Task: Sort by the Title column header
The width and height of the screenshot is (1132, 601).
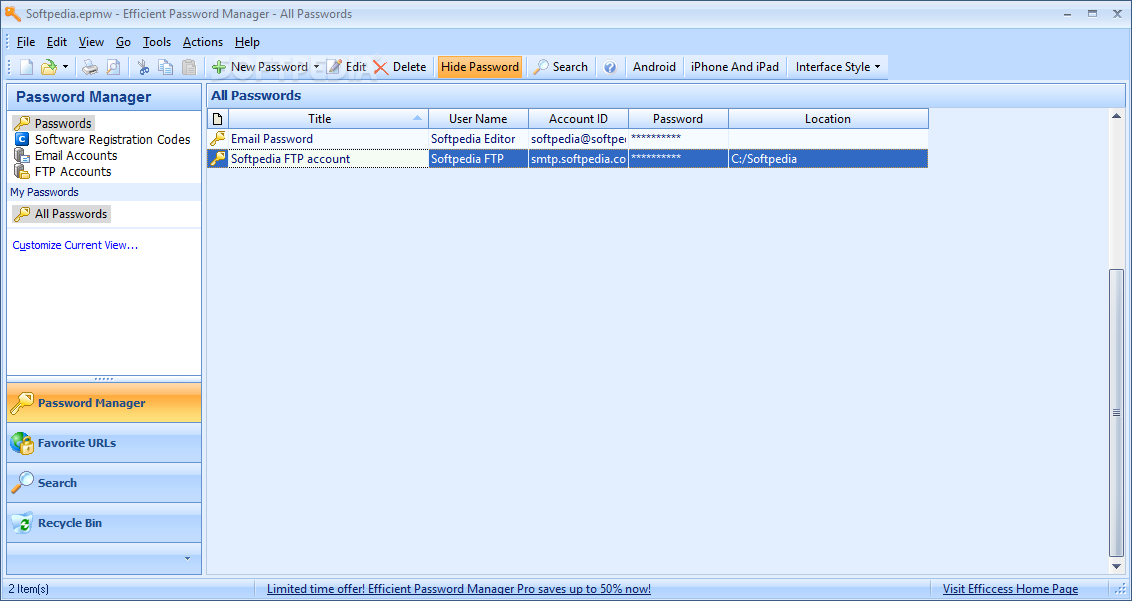Action: (328, 118)
